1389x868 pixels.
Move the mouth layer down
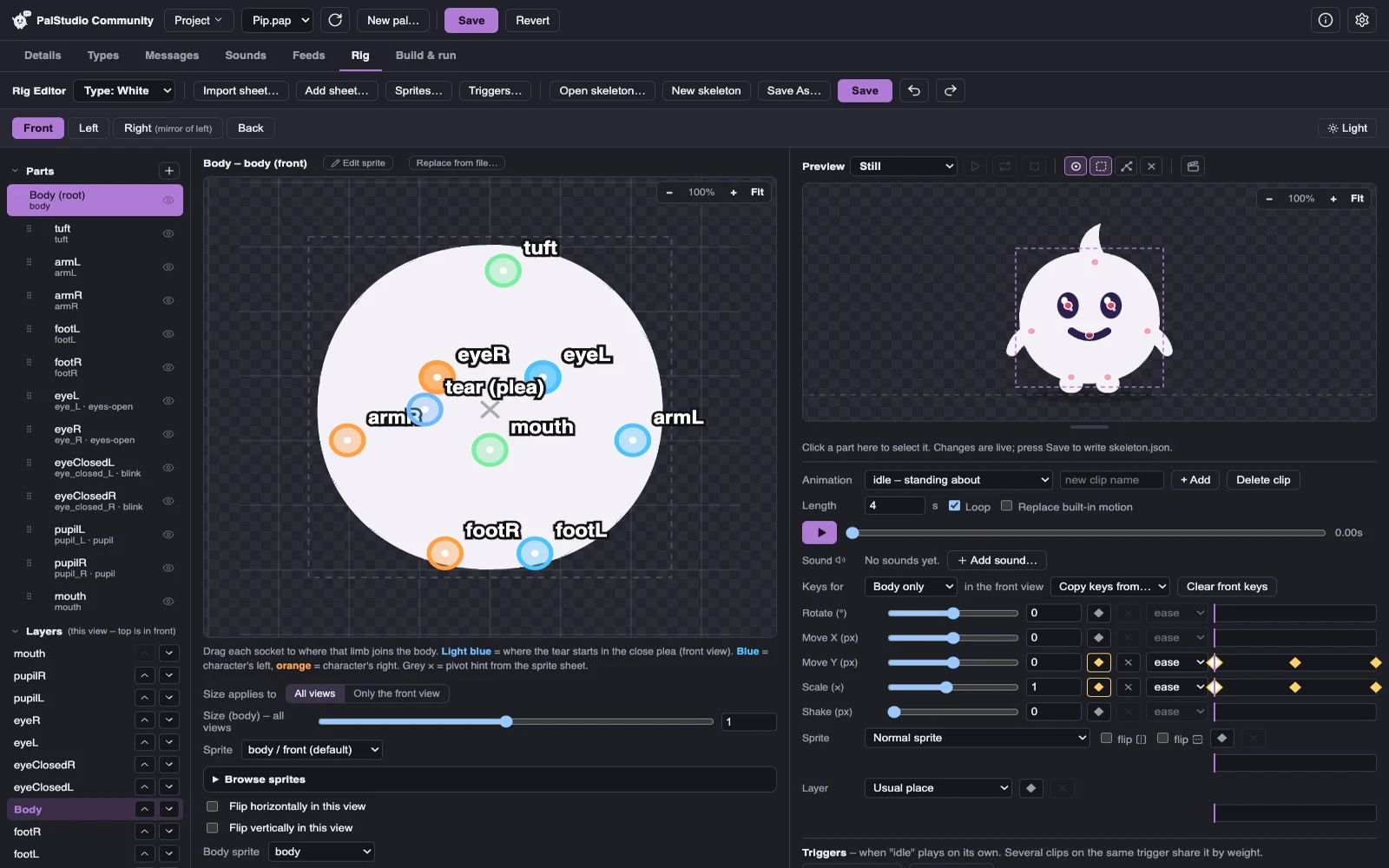(x=169, y=653)
